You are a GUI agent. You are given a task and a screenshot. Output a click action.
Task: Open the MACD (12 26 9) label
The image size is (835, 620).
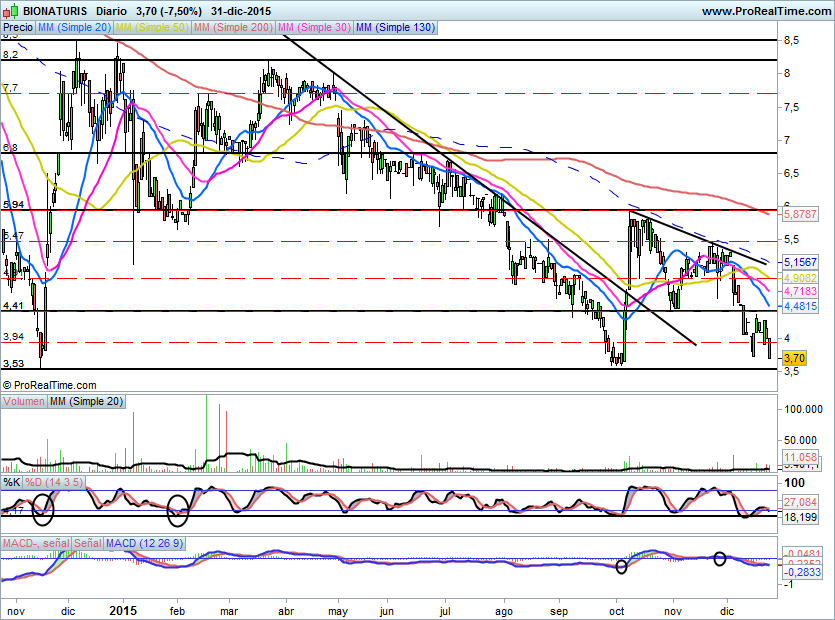(147, 543)
